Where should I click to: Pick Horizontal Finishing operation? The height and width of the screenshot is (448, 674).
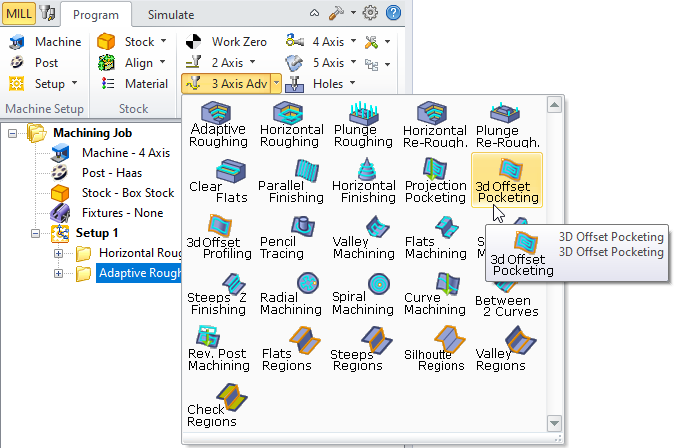click(364, 181)
